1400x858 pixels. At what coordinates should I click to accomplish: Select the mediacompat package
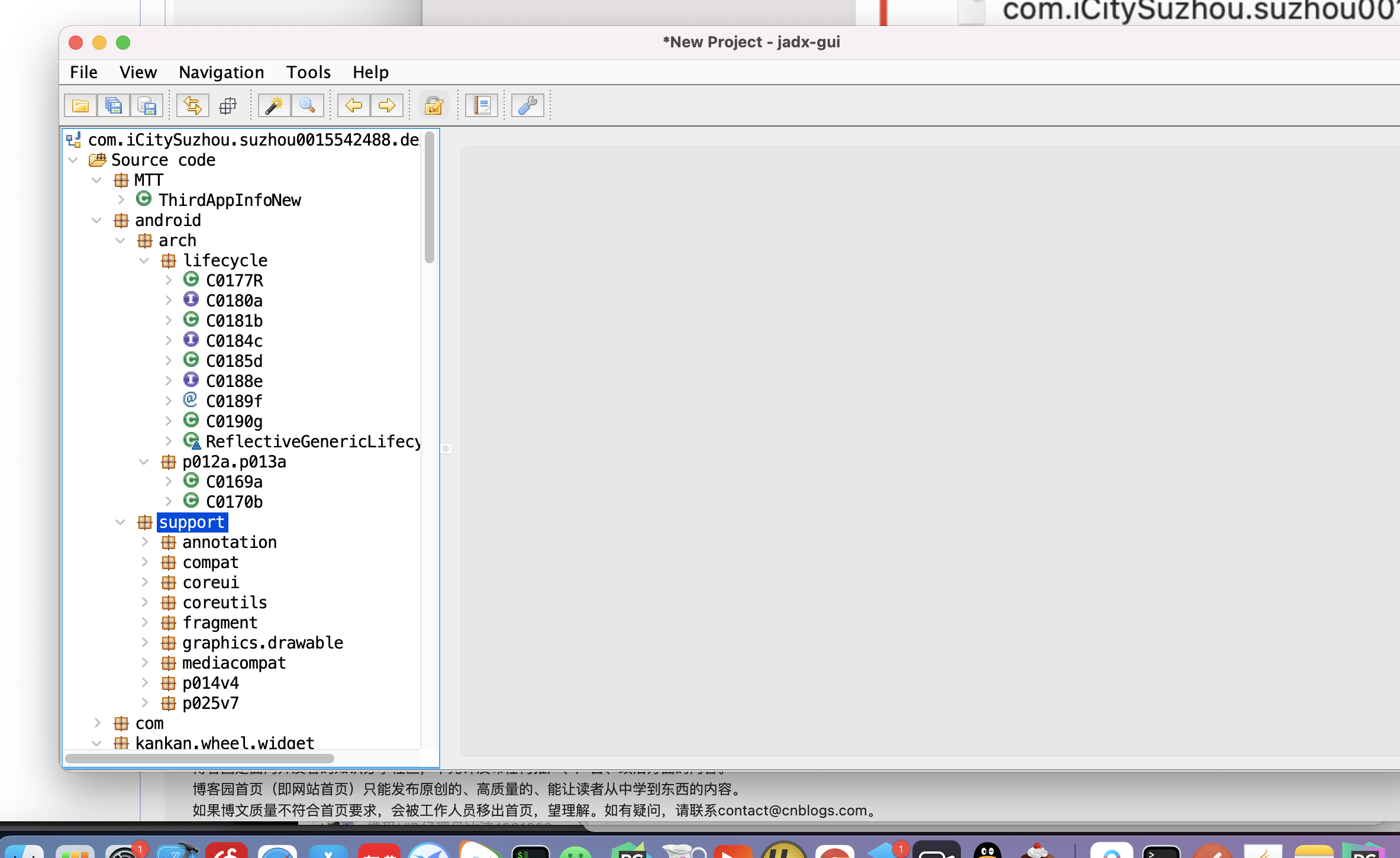tap(234, 663)
